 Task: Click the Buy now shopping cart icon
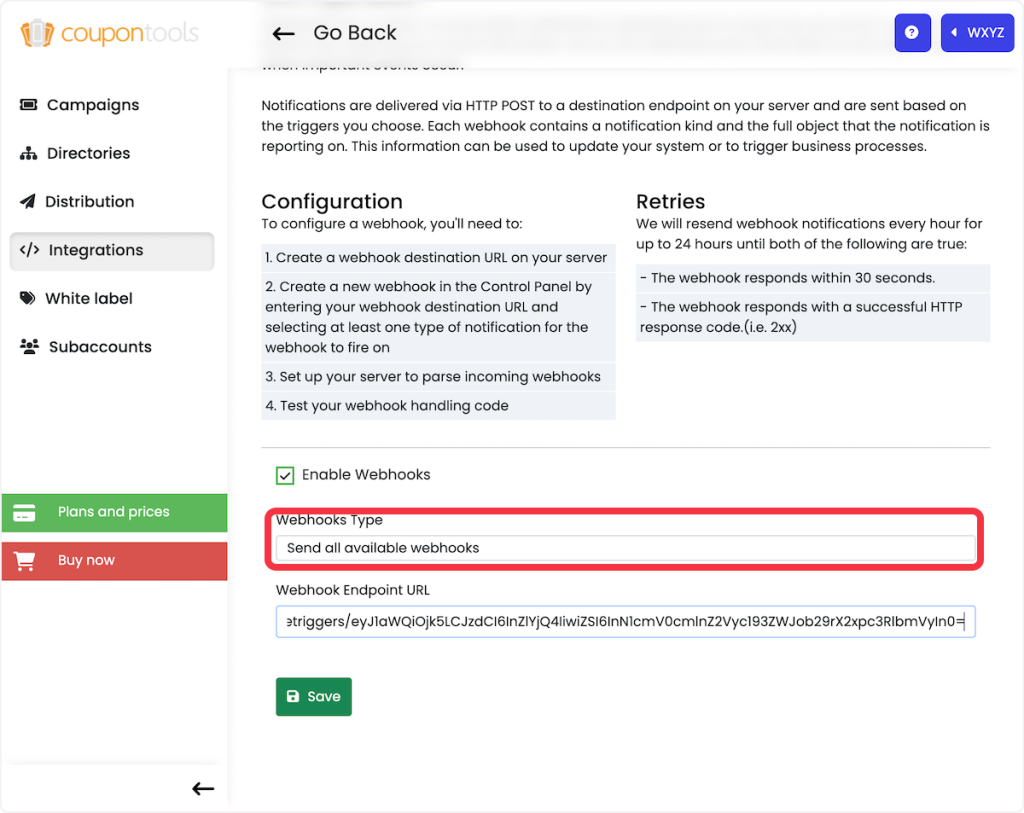(x=25, y=561)
